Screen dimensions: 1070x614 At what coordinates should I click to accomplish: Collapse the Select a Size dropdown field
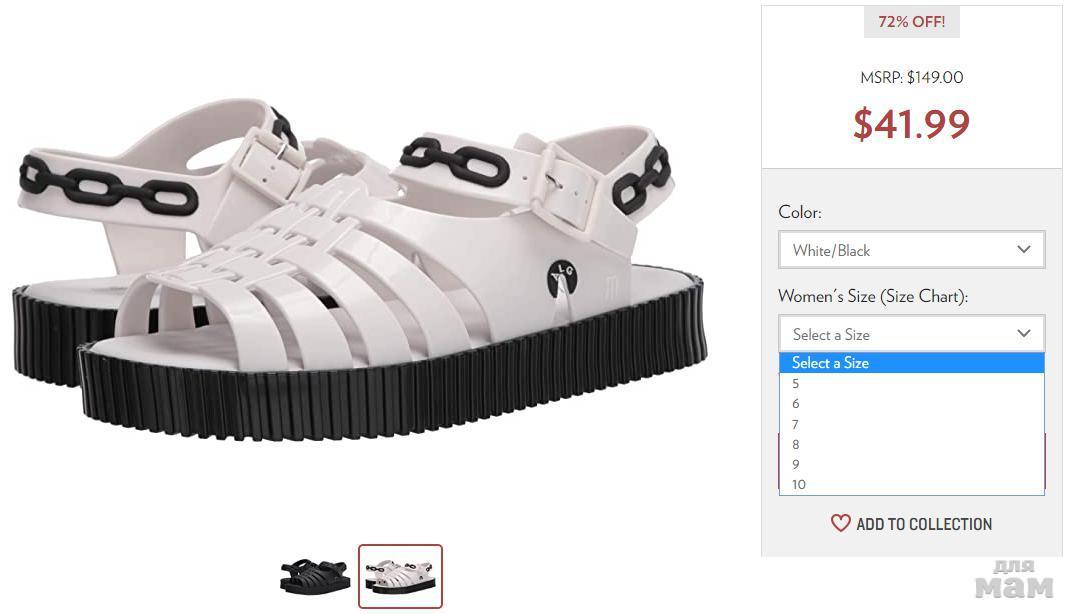tap(910, 334)
